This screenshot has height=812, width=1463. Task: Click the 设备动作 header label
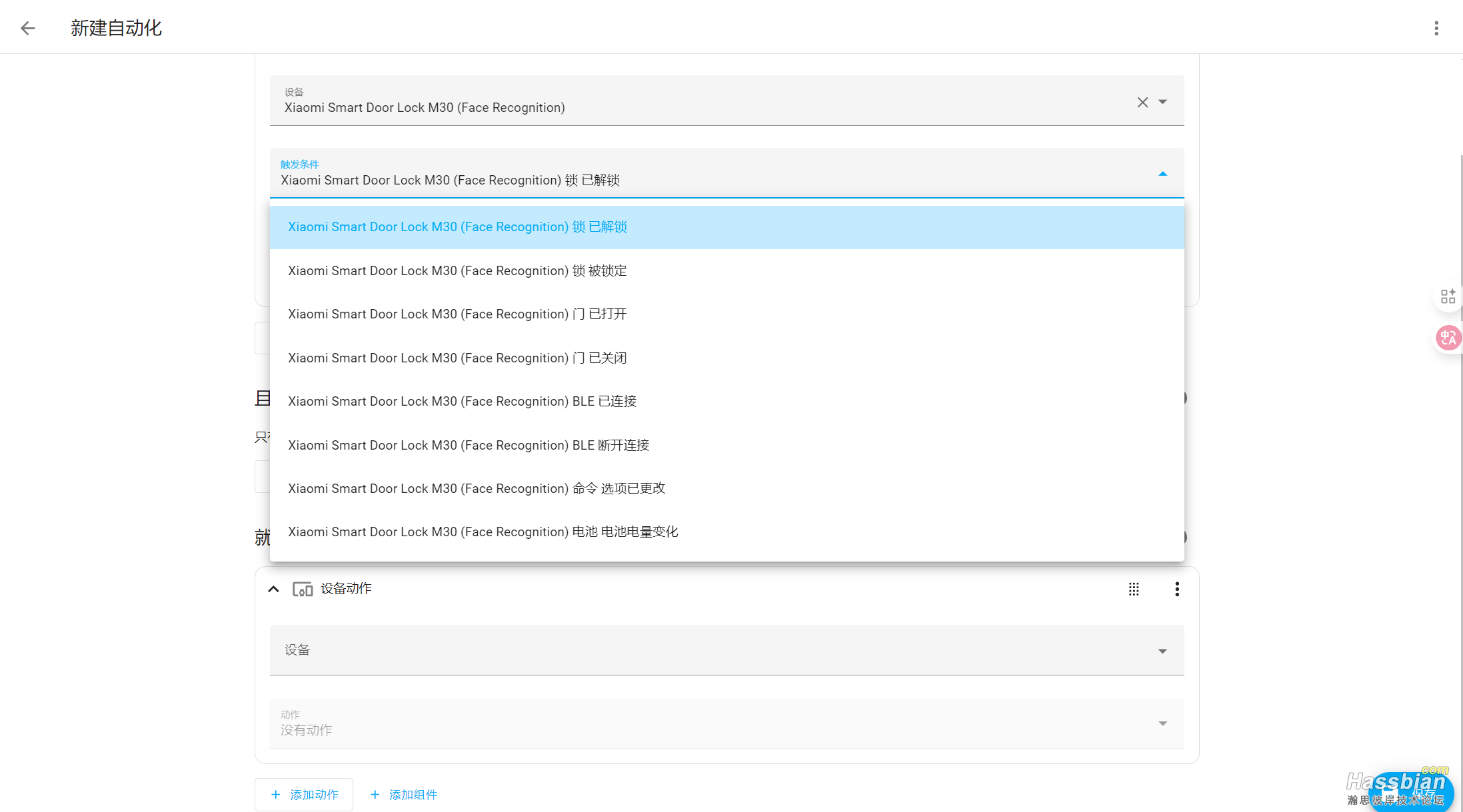pos(346,589)
